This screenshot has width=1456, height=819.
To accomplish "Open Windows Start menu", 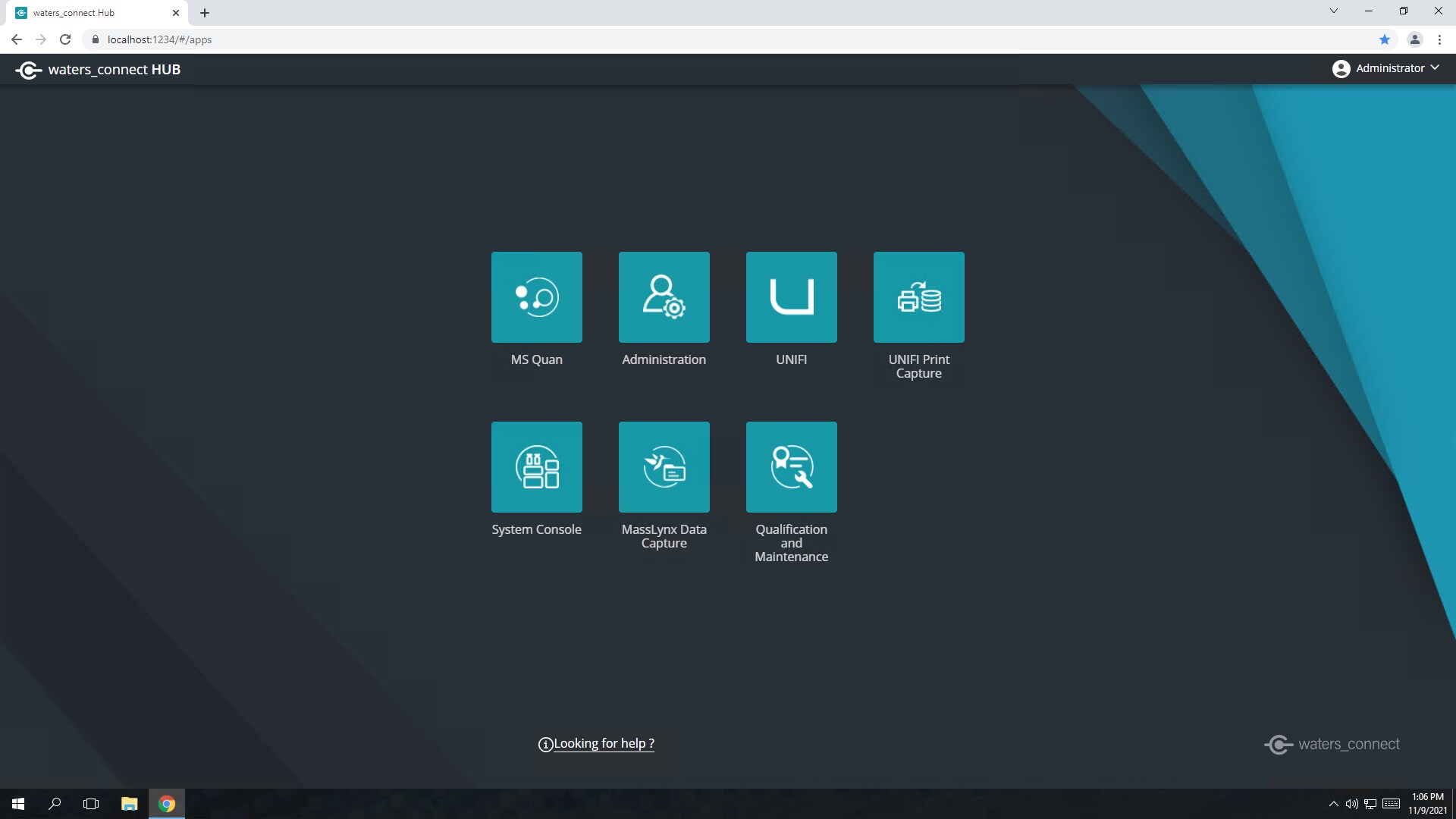I will pos(18,804).
